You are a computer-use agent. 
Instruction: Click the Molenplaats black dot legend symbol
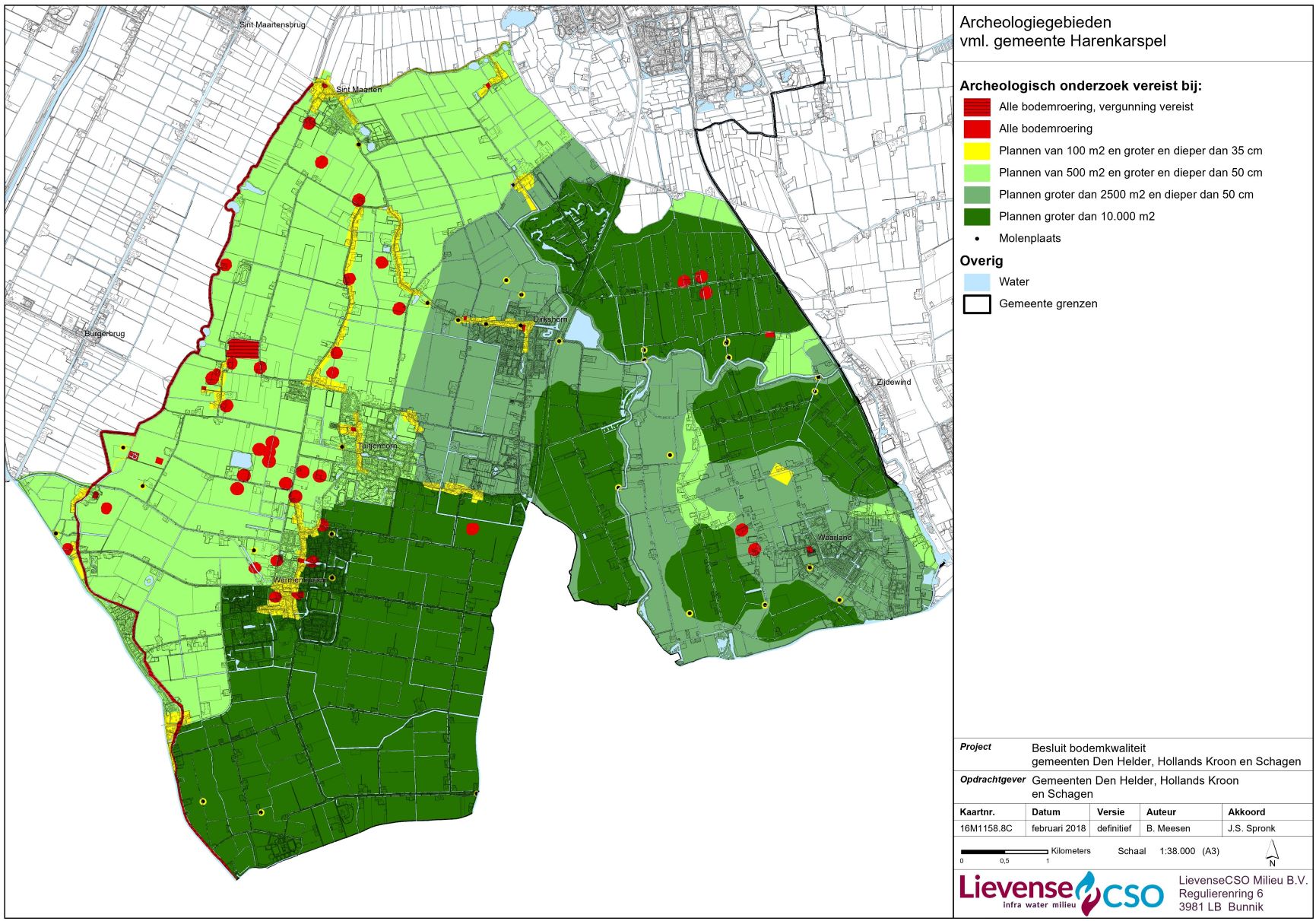coord(977,238)
